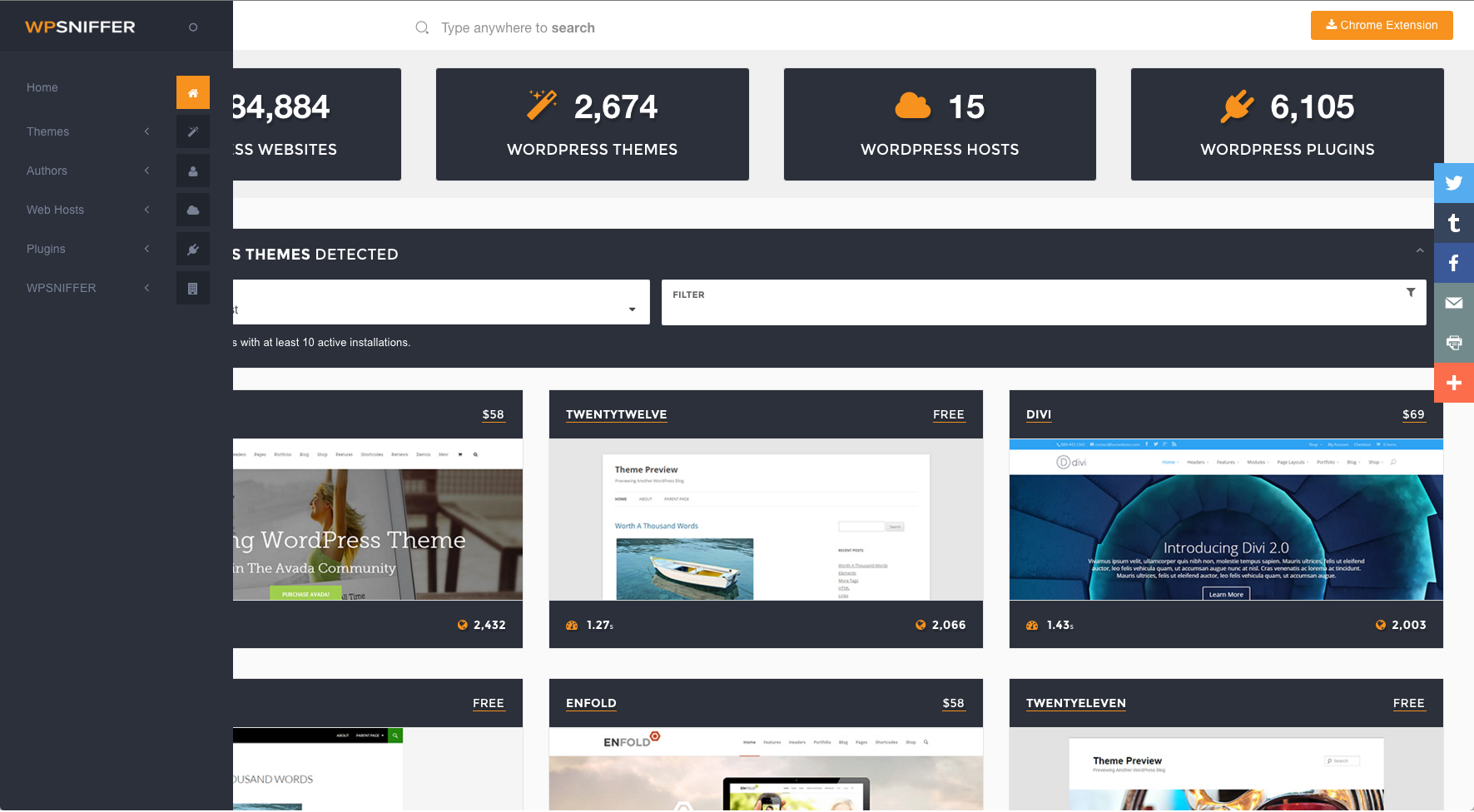The width and height of the screenshot is (1474, 812).
Task: Expand the Plugins chevron arrow
Action: pos(147,249)
